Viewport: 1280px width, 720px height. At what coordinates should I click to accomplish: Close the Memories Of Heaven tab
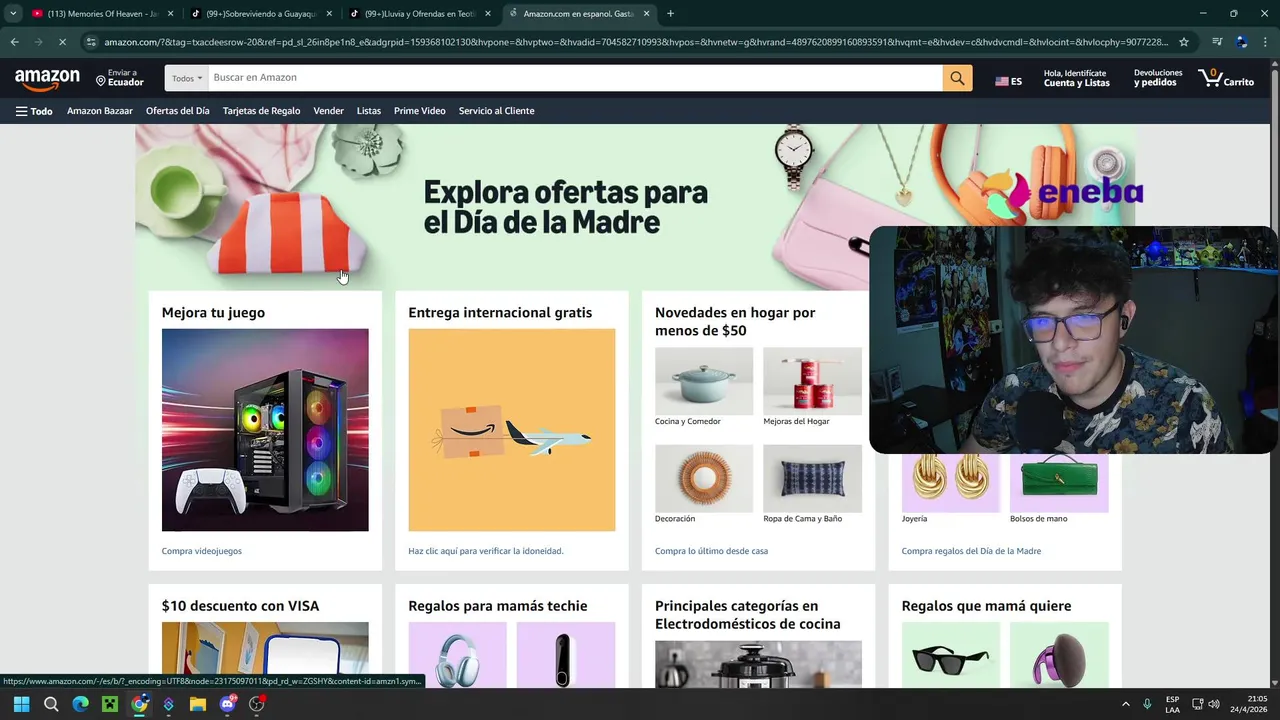pos(170,14)
